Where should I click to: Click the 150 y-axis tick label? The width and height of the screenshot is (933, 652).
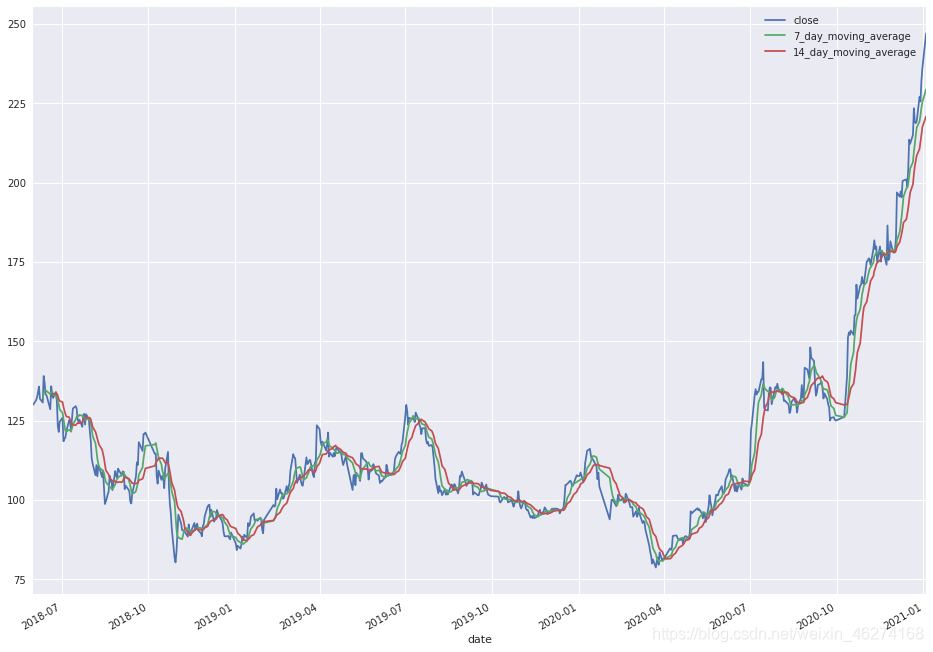click(x=18, y=342)
